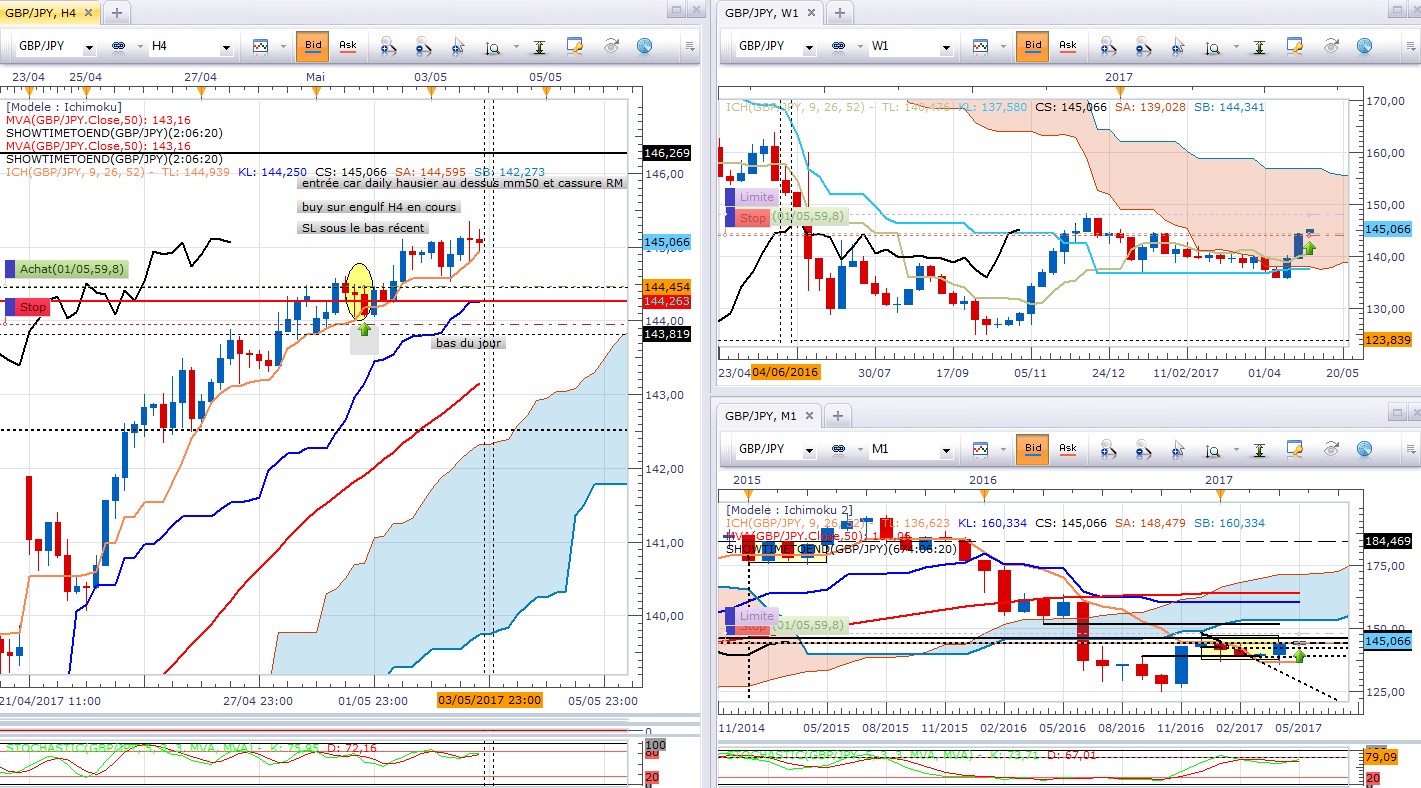Click the chart type icon in M1 toolbar
The width and height of the screenshot is (1421, 788).
click(980, 450)
